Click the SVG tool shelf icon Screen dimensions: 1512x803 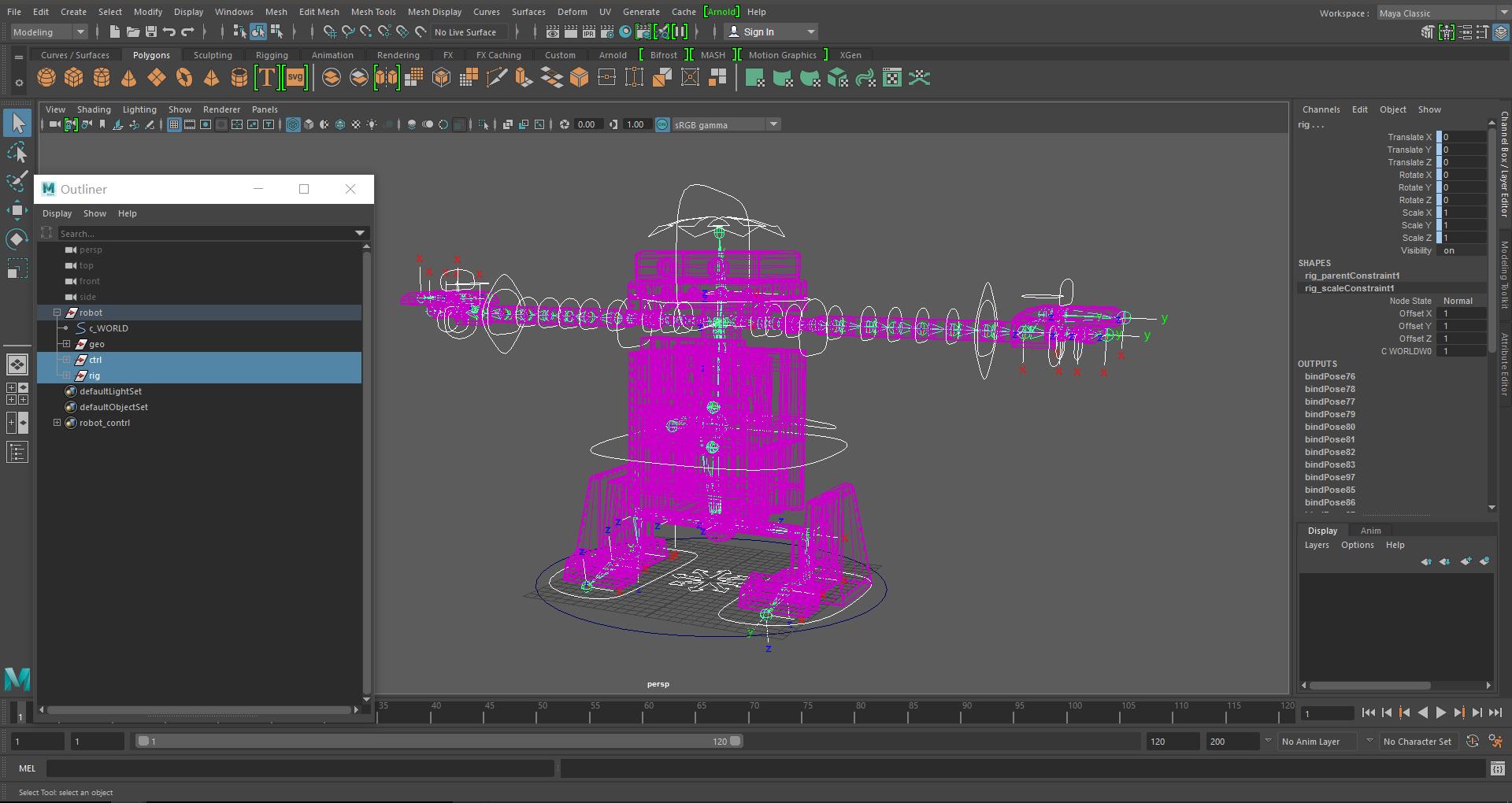click(295, 78)
